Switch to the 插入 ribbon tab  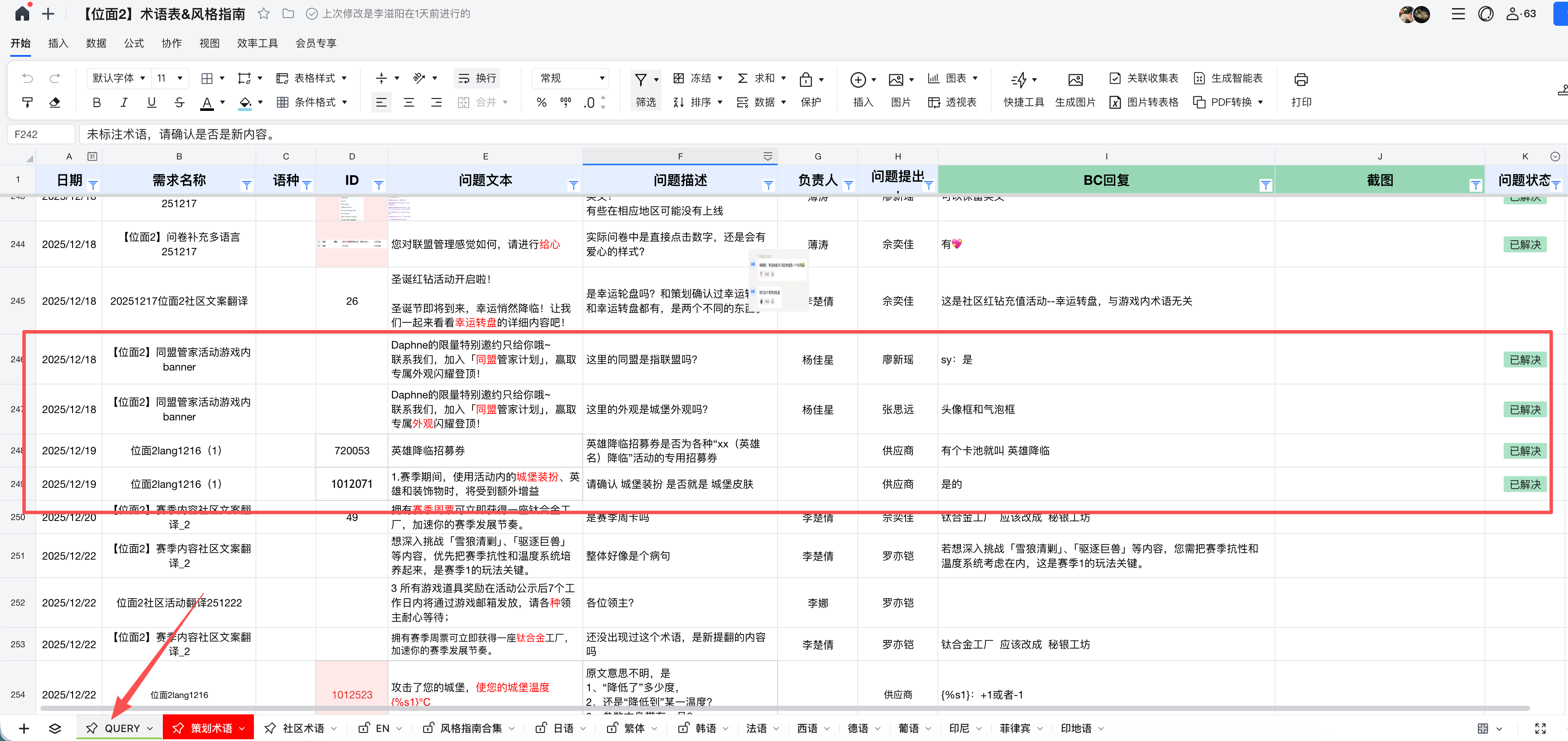coord(58,43)
